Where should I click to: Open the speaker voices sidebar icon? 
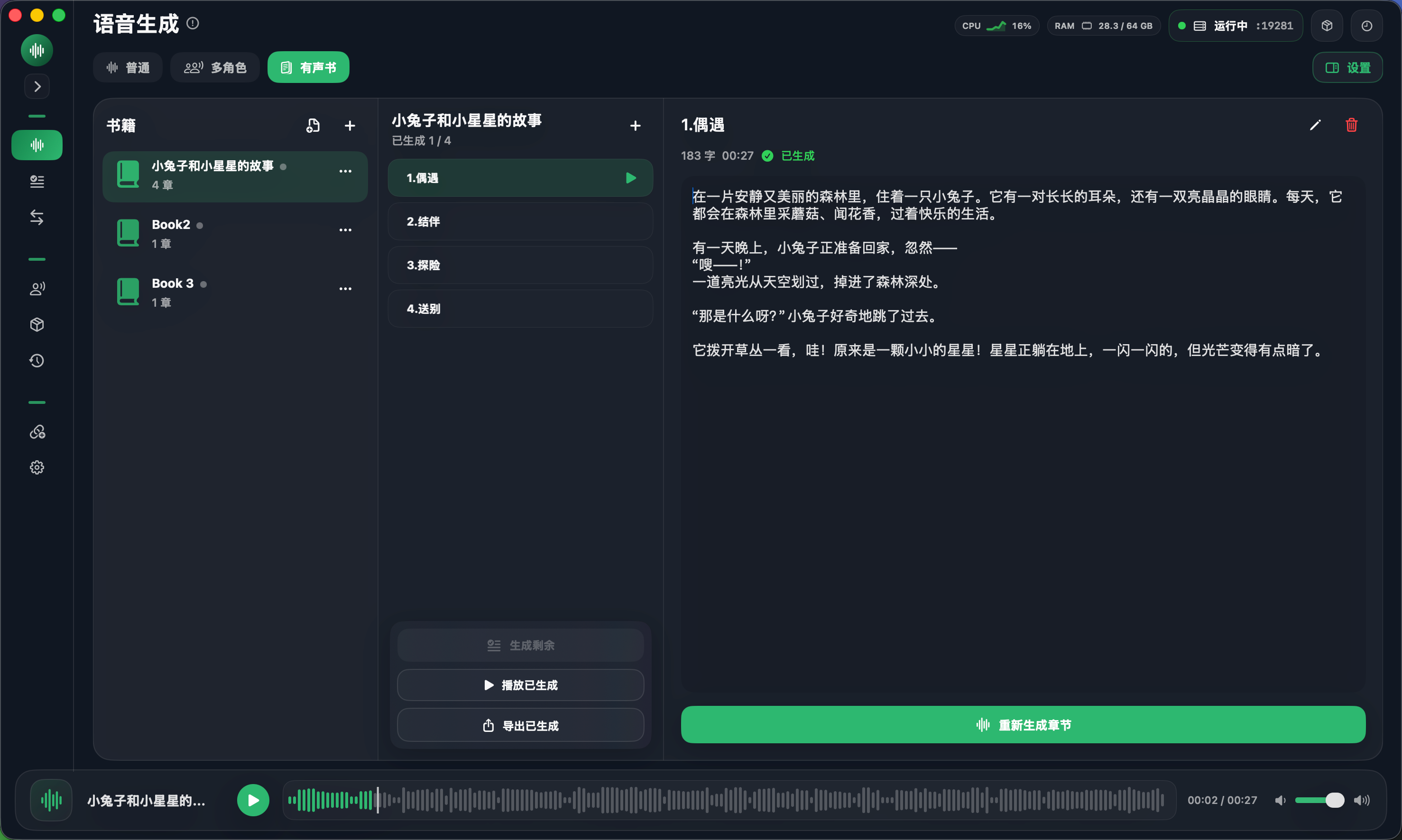(x=37, y=289)
